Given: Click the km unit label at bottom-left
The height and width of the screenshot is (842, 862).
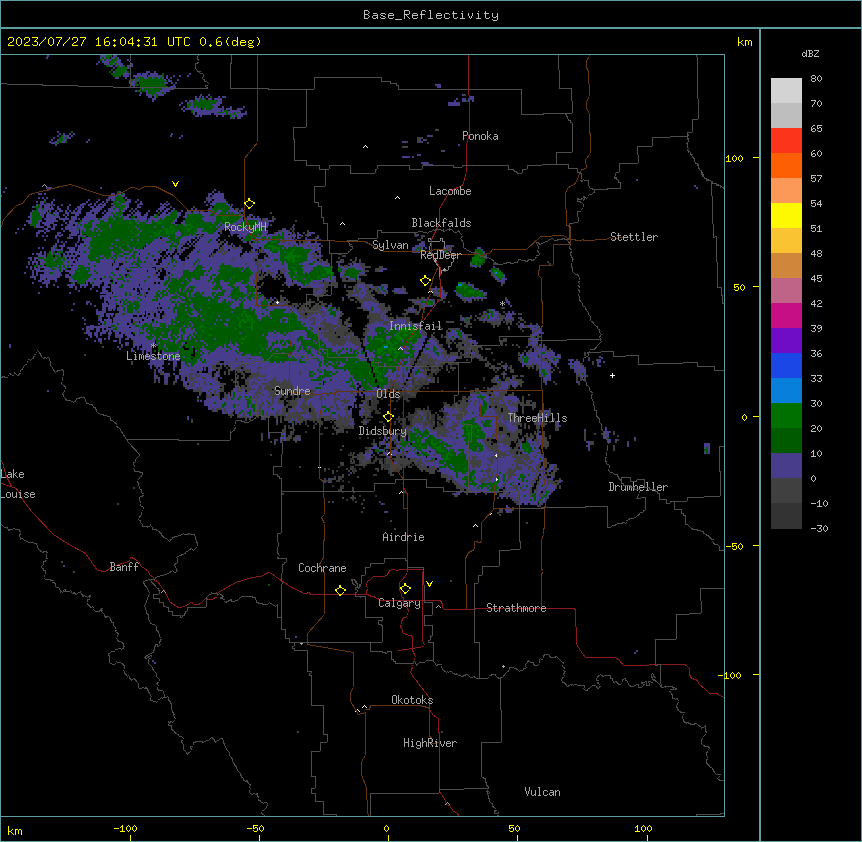Looking at the screenshot, I should tap(15, 830).
